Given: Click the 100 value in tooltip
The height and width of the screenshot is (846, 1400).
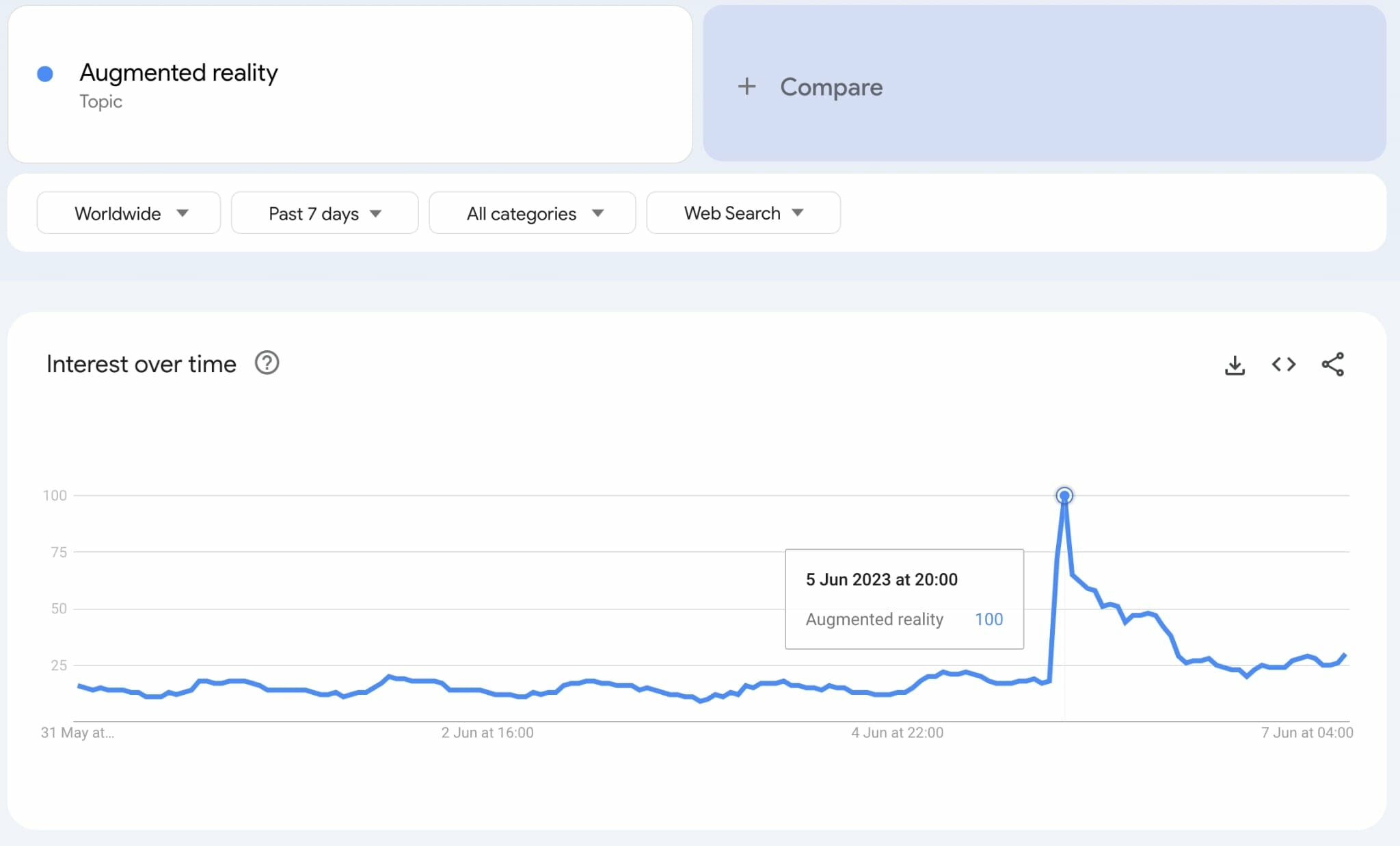Looking at the screenshot, I should [x=988, y=620].
